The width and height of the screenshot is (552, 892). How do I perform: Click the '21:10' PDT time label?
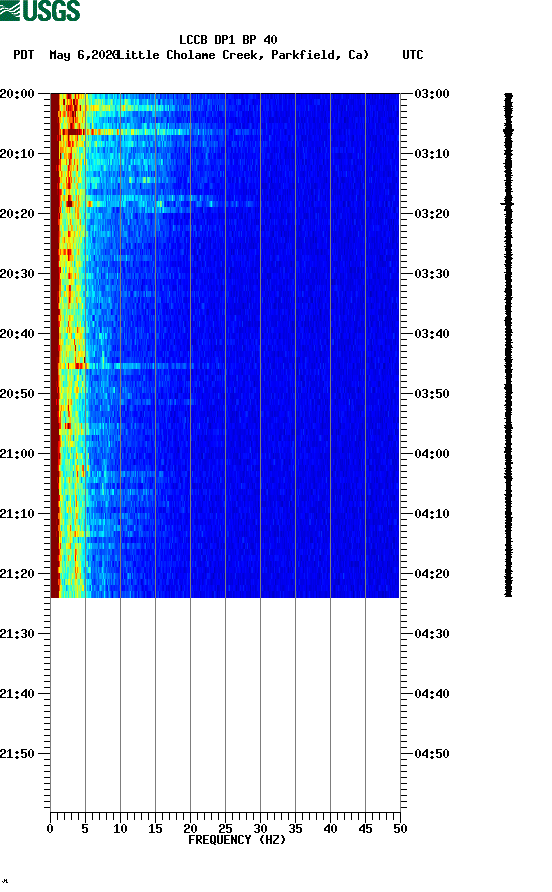click(17, 514)
